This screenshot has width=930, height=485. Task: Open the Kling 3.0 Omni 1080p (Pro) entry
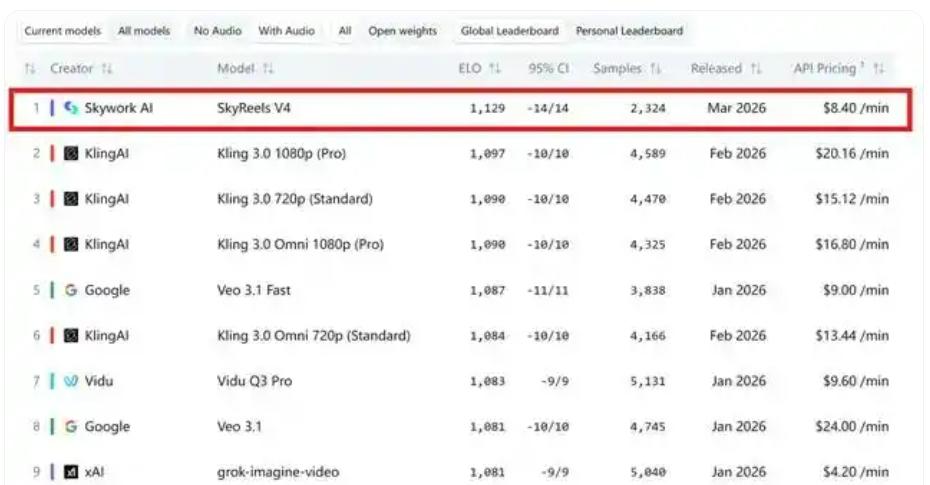click(300, 244)
